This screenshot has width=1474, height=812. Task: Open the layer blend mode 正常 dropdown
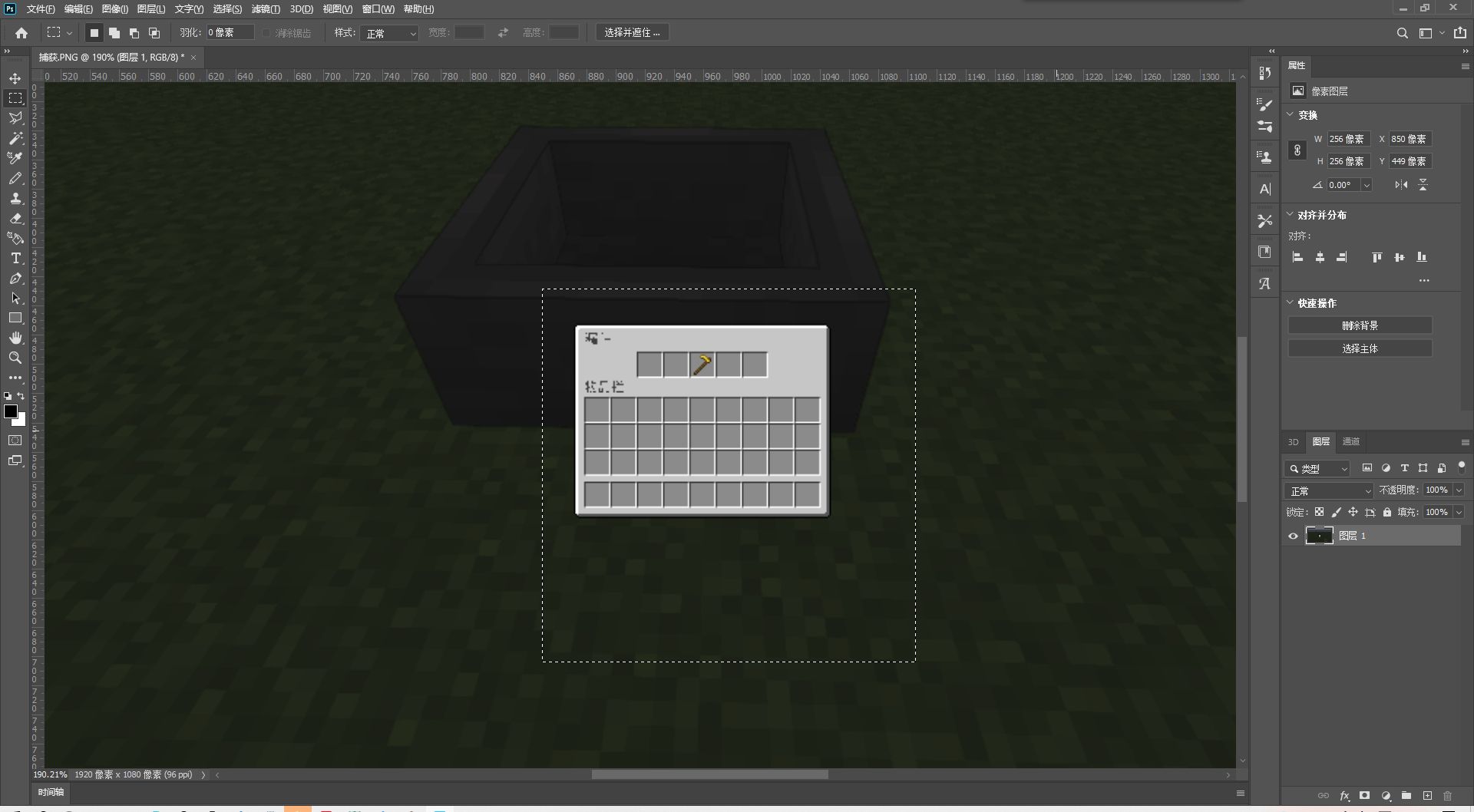pos(1329,490)
